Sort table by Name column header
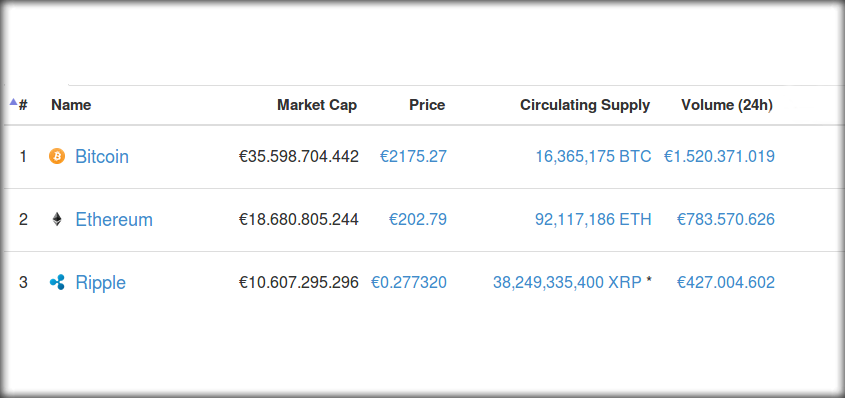845x398 pixels. coord(71,105)
